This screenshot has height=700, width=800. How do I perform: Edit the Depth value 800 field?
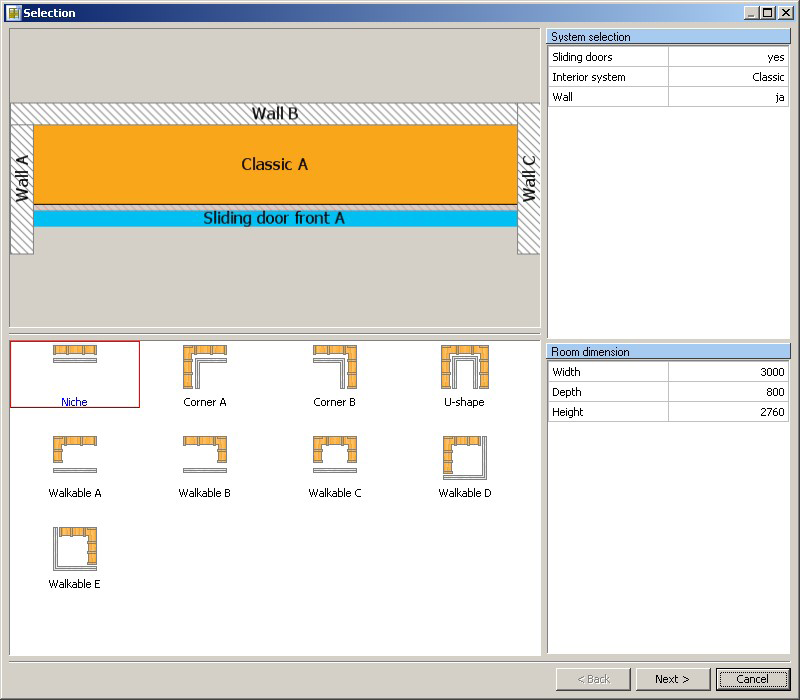point(727,392)
